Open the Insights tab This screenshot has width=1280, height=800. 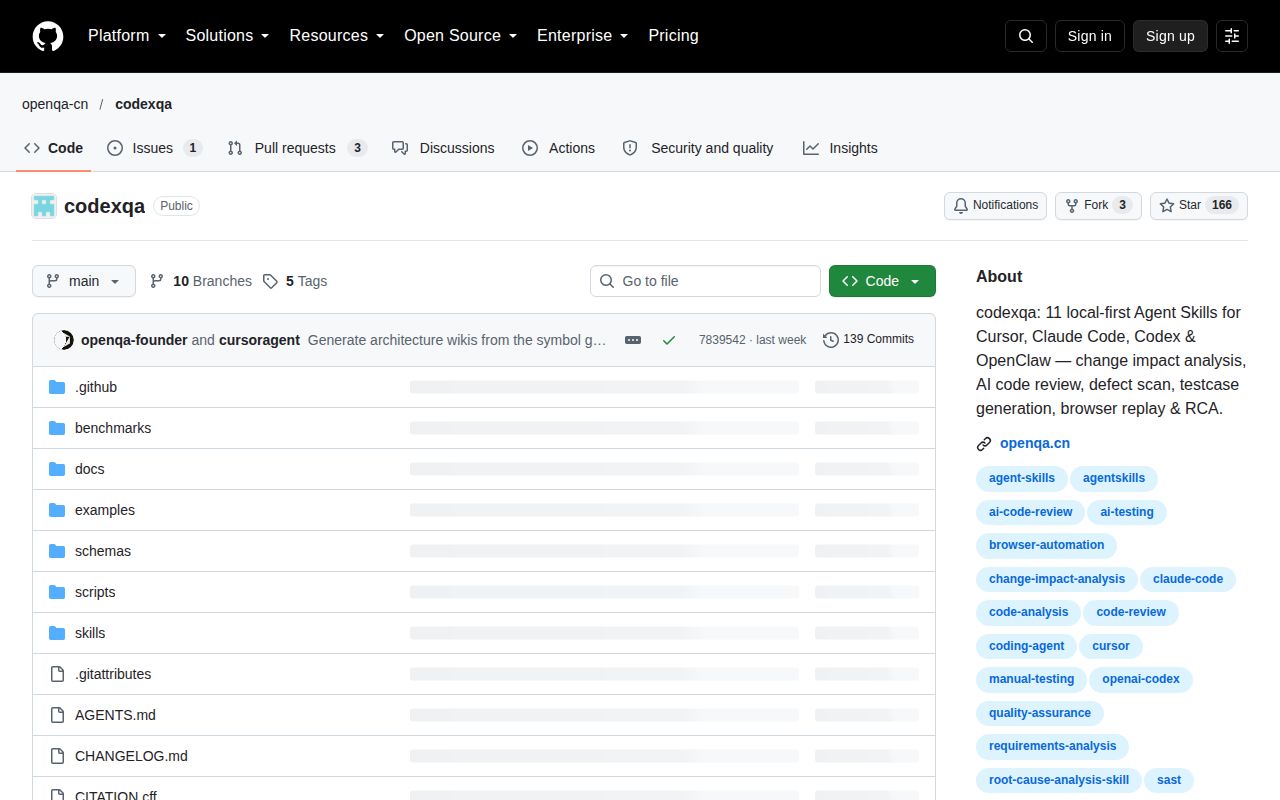pyautogui.click(x=840, y=148)
